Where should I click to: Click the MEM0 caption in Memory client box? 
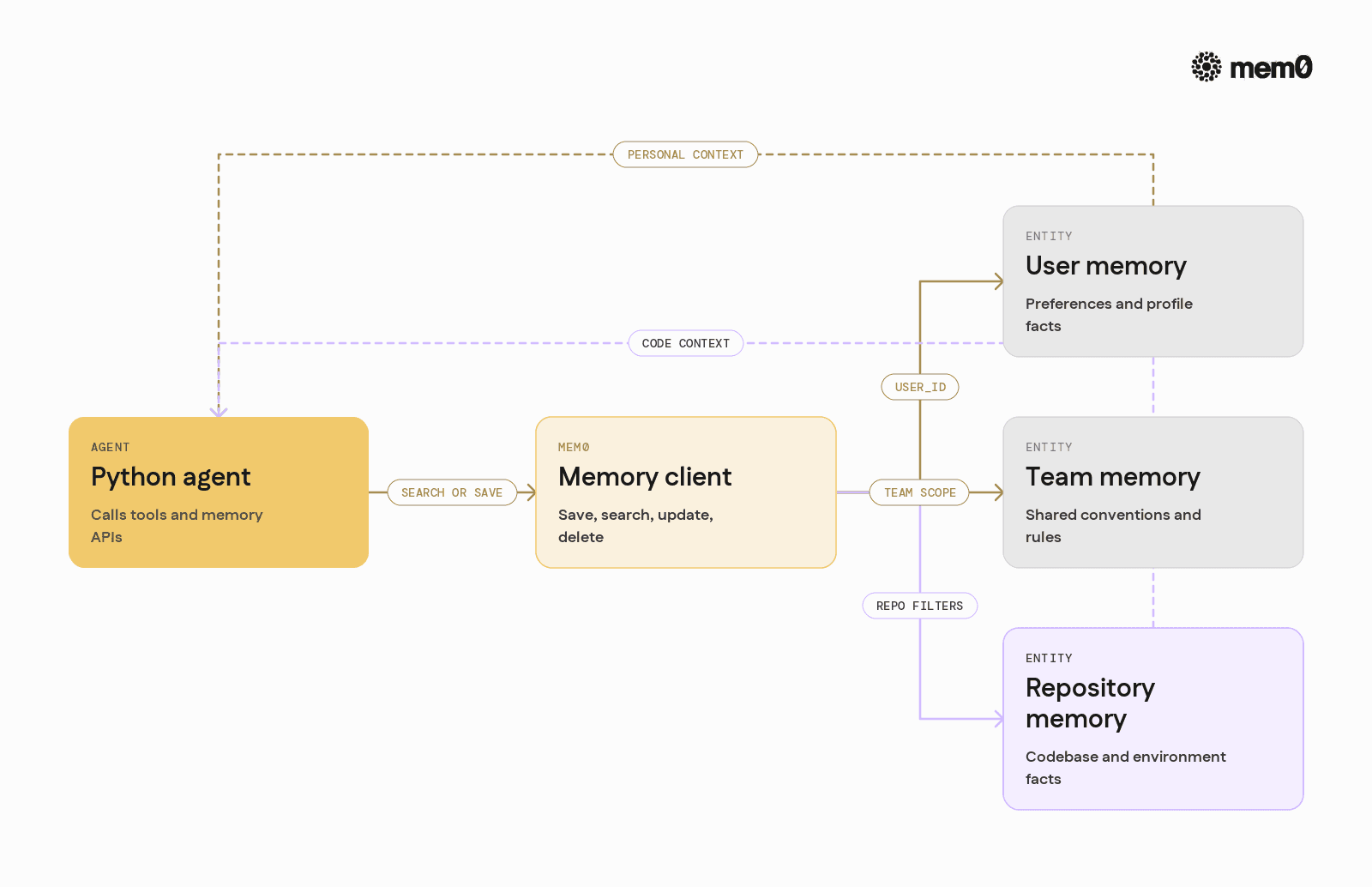(574, 447)
